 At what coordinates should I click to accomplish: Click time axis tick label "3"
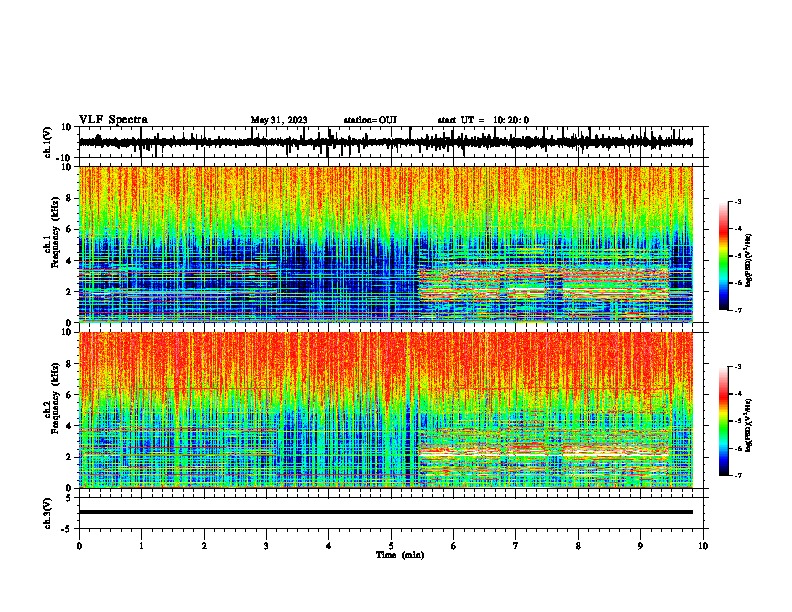[x=266, y=546]
